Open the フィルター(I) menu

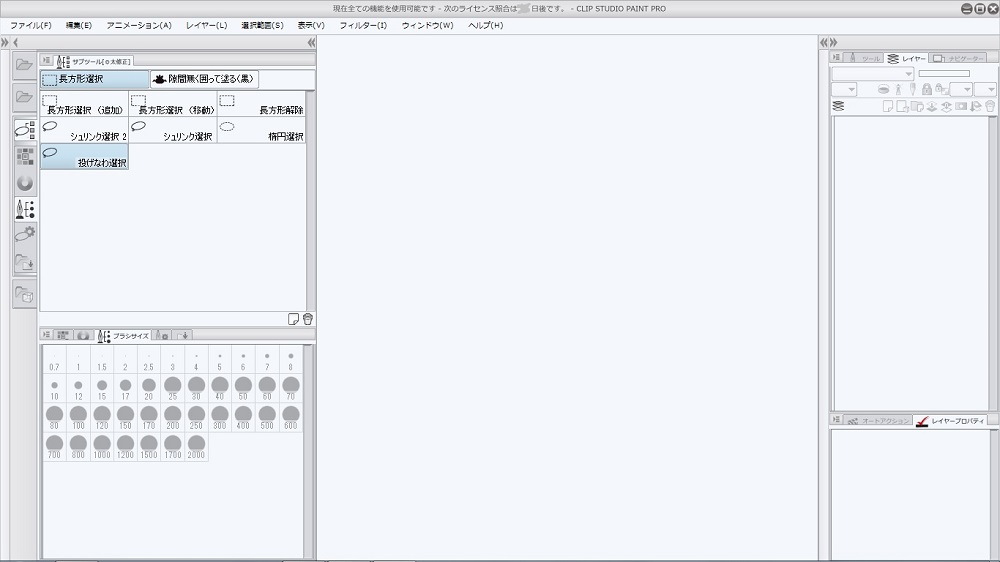click(363, 26)
